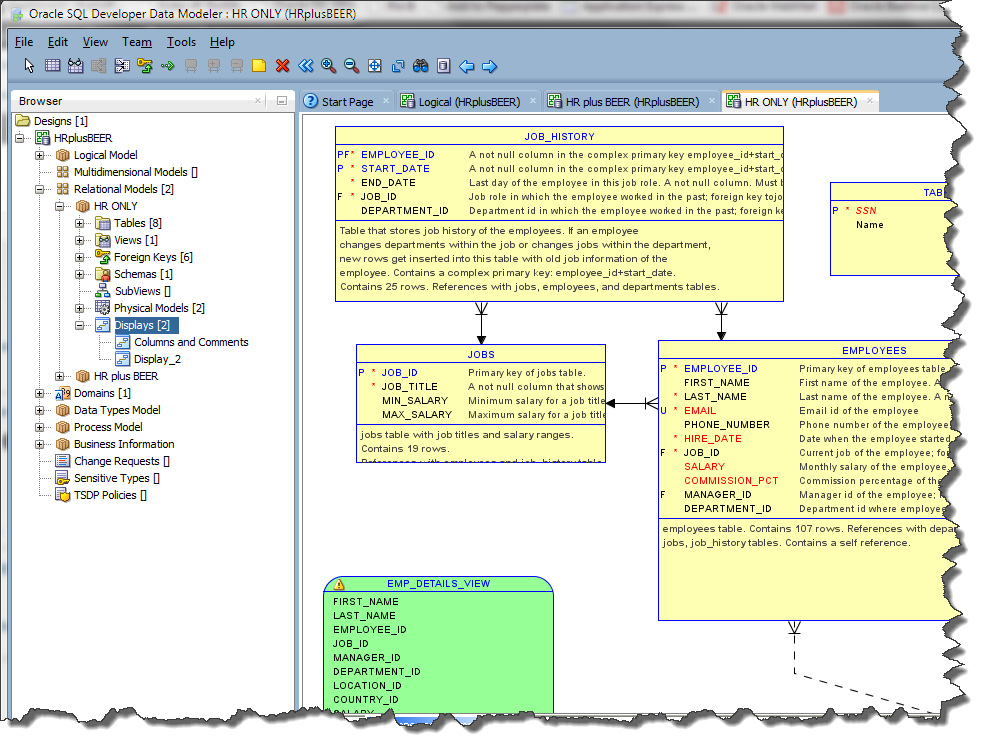
Task: Switch to the Start Page tab
Action: pyautogui.click(x=347, y=101)
